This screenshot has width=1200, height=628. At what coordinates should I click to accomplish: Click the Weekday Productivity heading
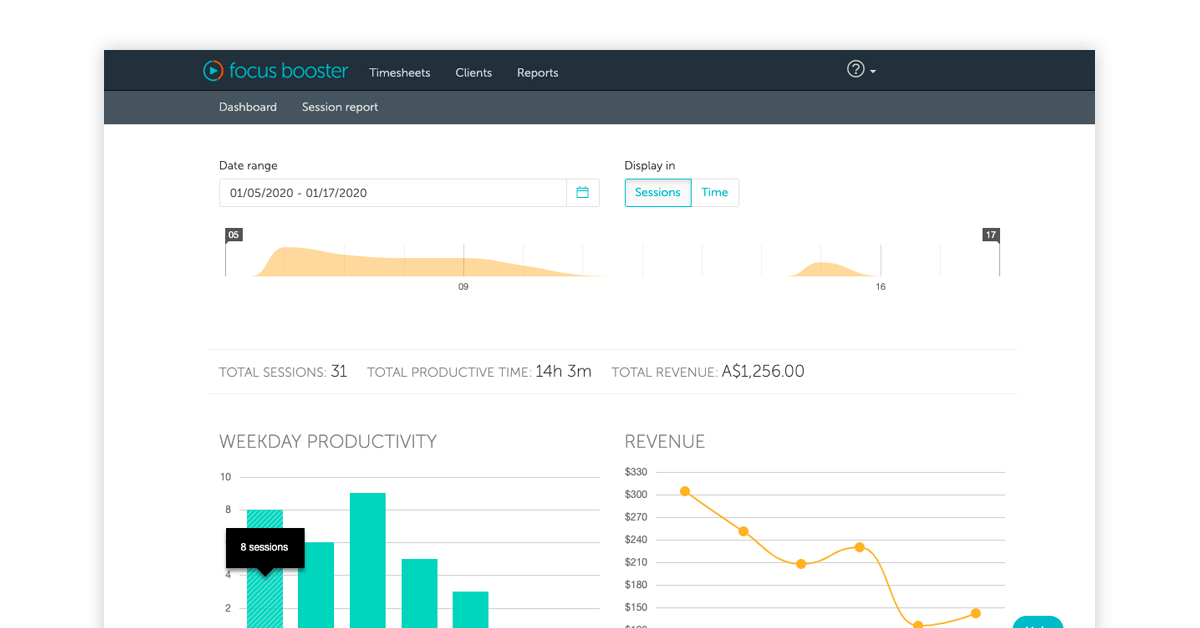328,442
